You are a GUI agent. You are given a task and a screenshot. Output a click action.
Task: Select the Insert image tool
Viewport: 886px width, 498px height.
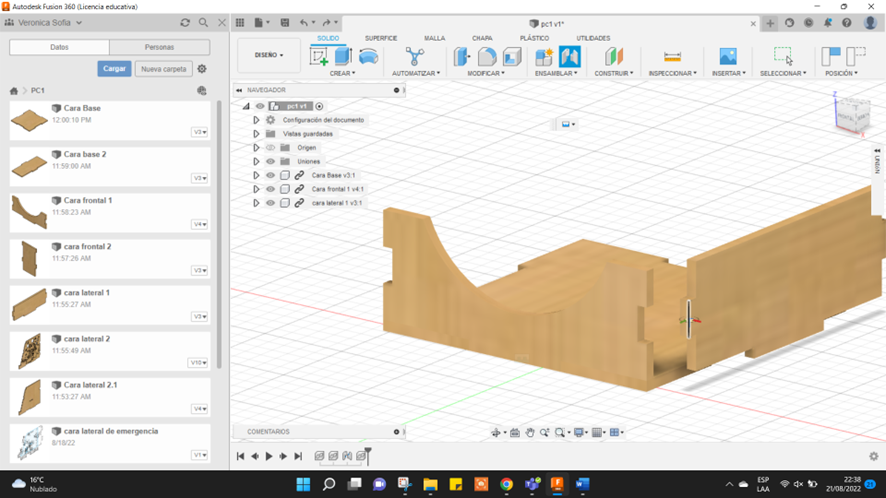pos(728,57)
